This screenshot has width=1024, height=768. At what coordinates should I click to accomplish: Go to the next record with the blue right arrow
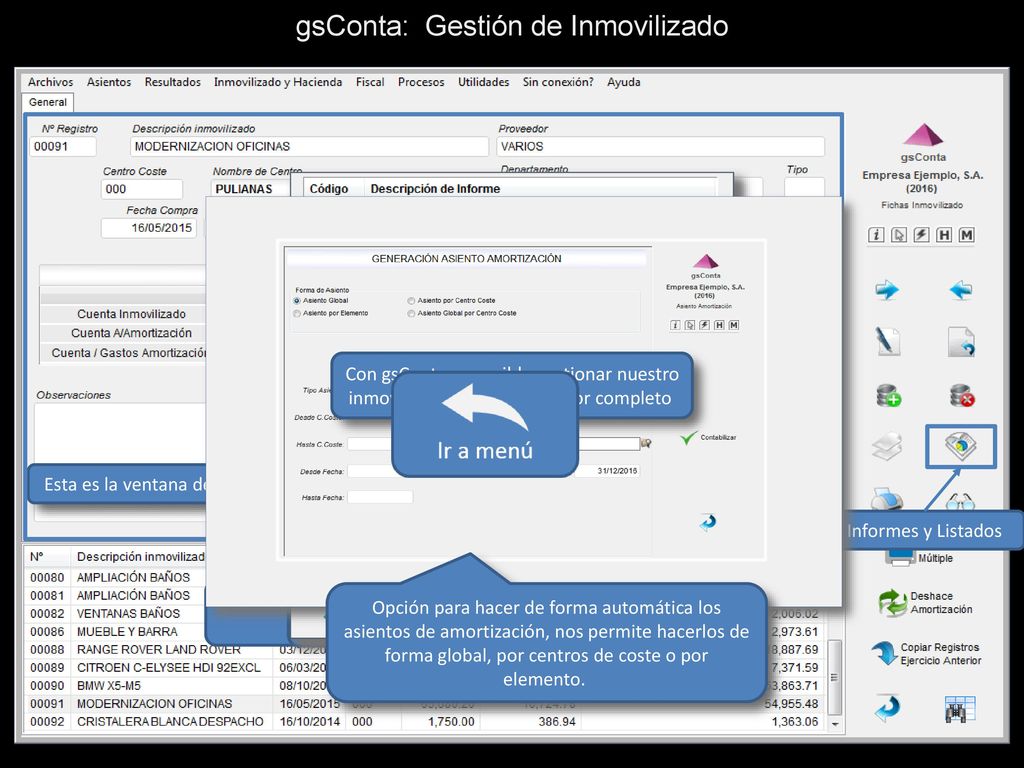pyautogui.click(x=887, y=290)
